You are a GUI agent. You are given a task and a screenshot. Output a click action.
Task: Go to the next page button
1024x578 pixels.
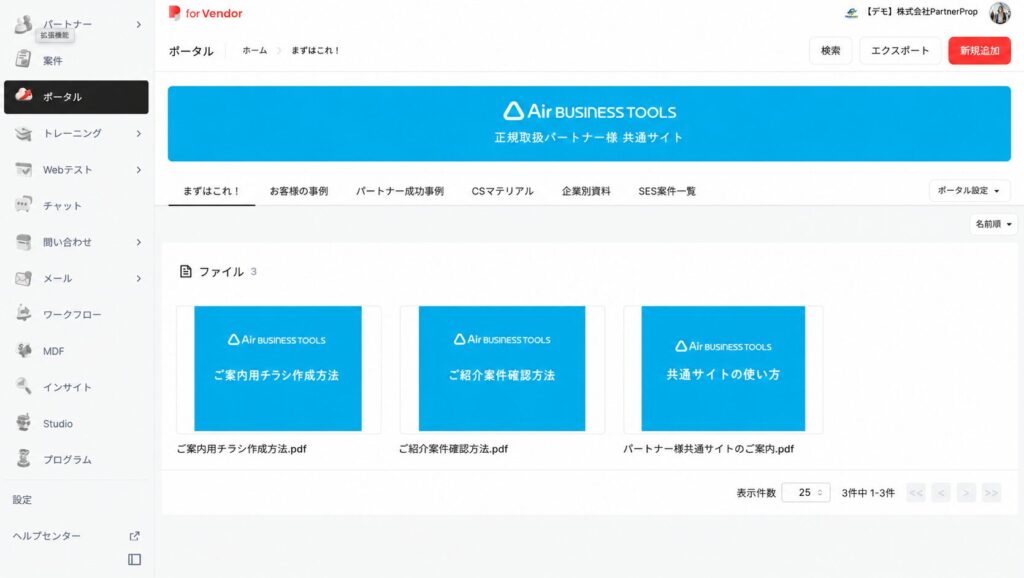[x=966, y=492]
